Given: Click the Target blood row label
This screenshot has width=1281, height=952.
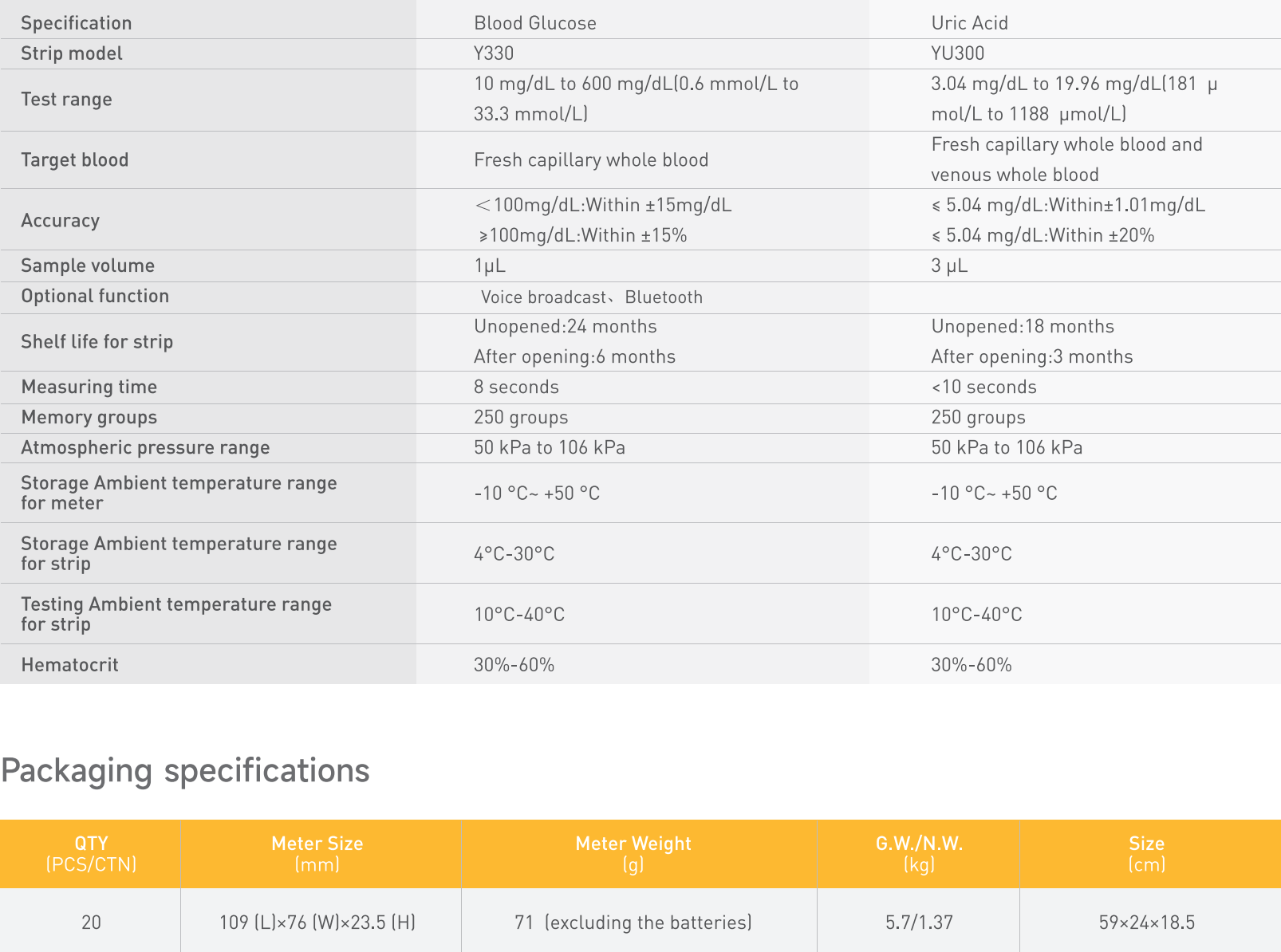Looking at the screenshot, I should (x=74, y=160).
